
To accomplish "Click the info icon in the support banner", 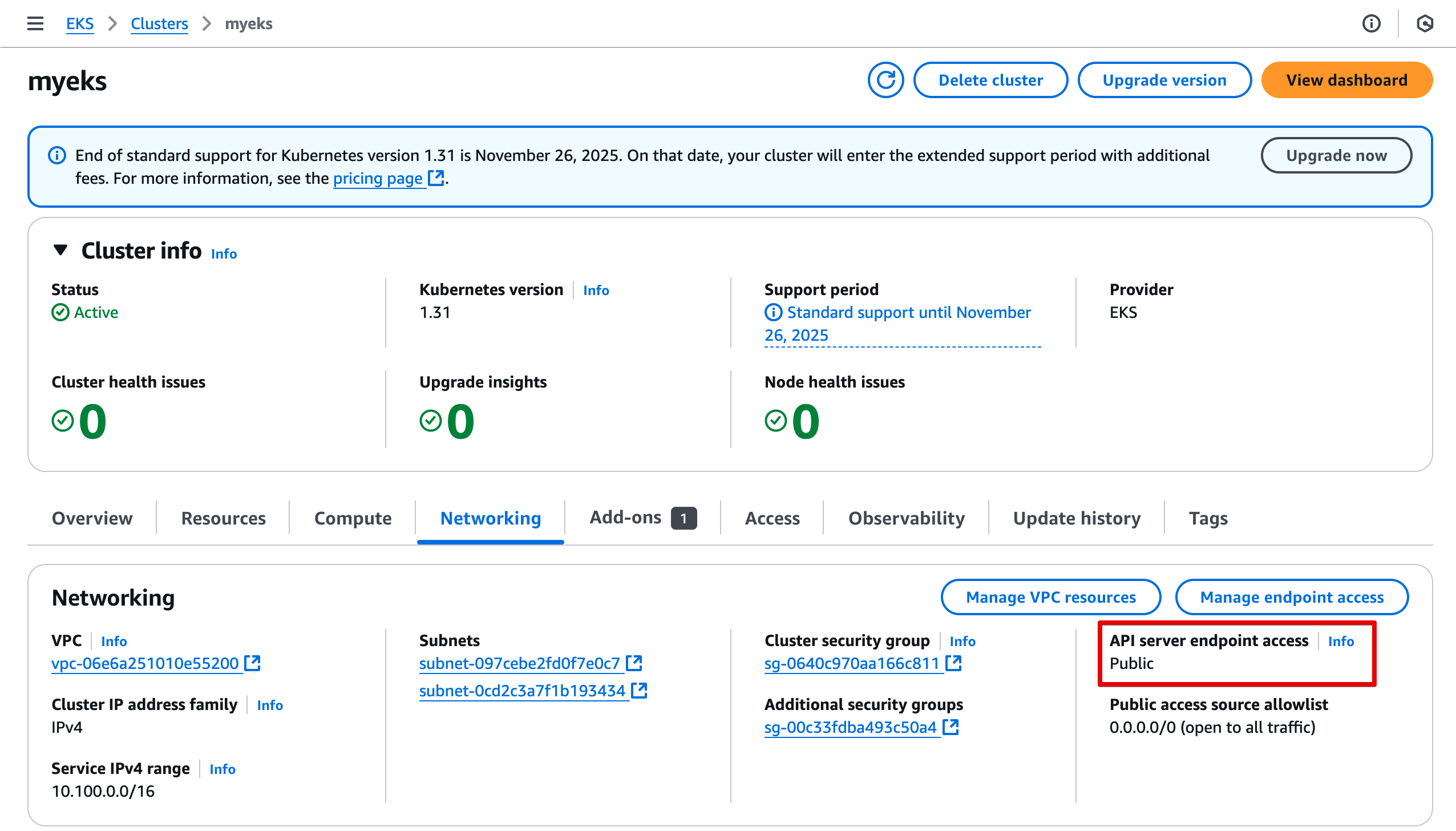I will click(57, 155).
